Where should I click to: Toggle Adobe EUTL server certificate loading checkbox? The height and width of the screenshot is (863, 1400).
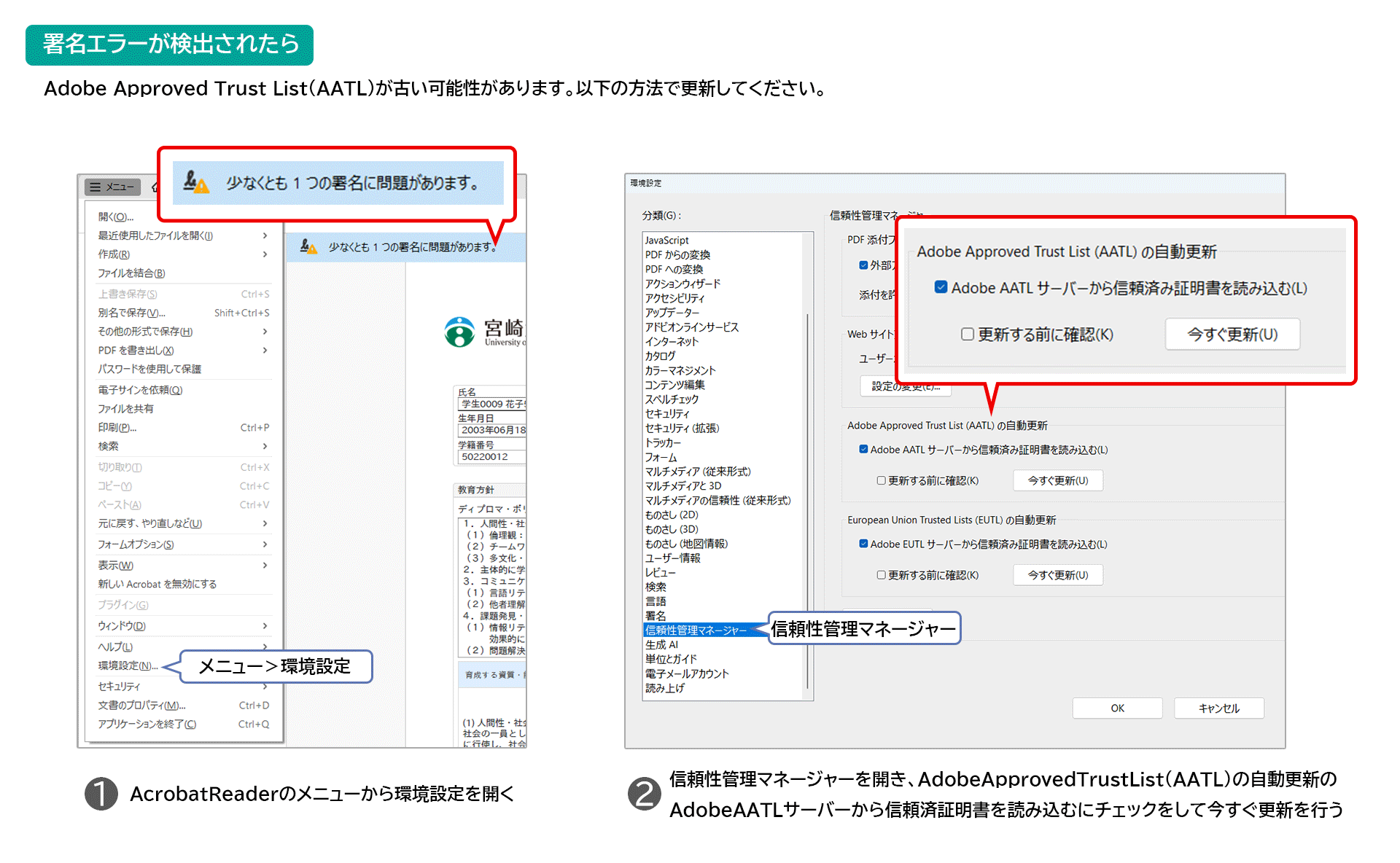(x=863, y=544)
